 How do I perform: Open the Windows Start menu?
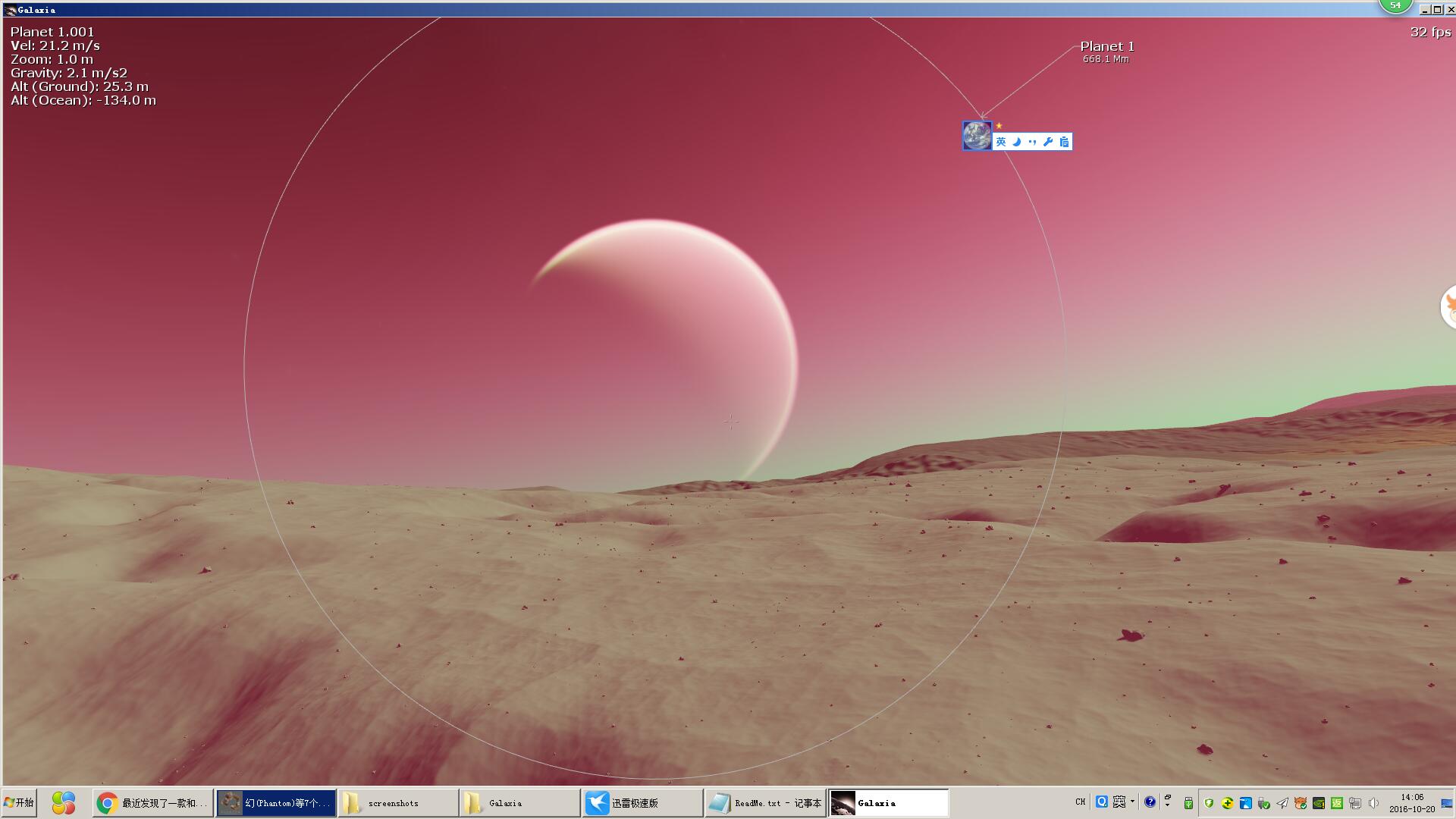20,802
